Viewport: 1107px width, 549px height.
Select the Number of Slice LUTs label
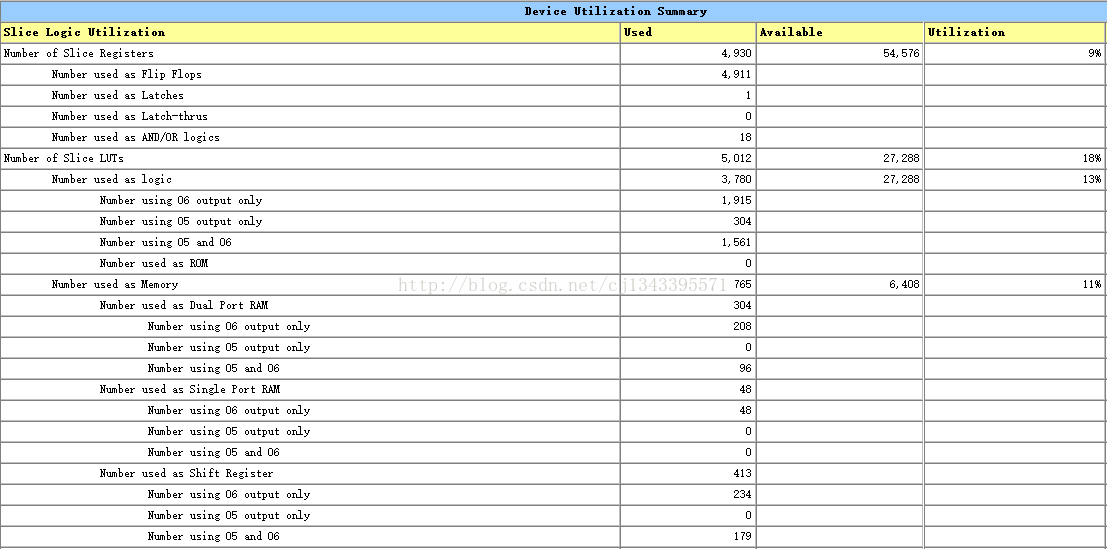point(64,159)
